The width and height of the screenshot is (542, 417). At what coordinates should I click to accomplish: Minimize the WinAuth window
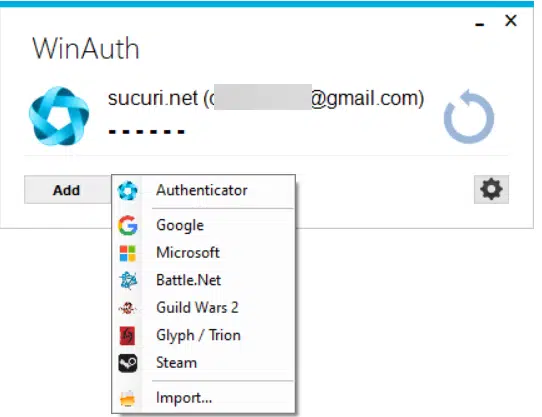tap(479, 25)
